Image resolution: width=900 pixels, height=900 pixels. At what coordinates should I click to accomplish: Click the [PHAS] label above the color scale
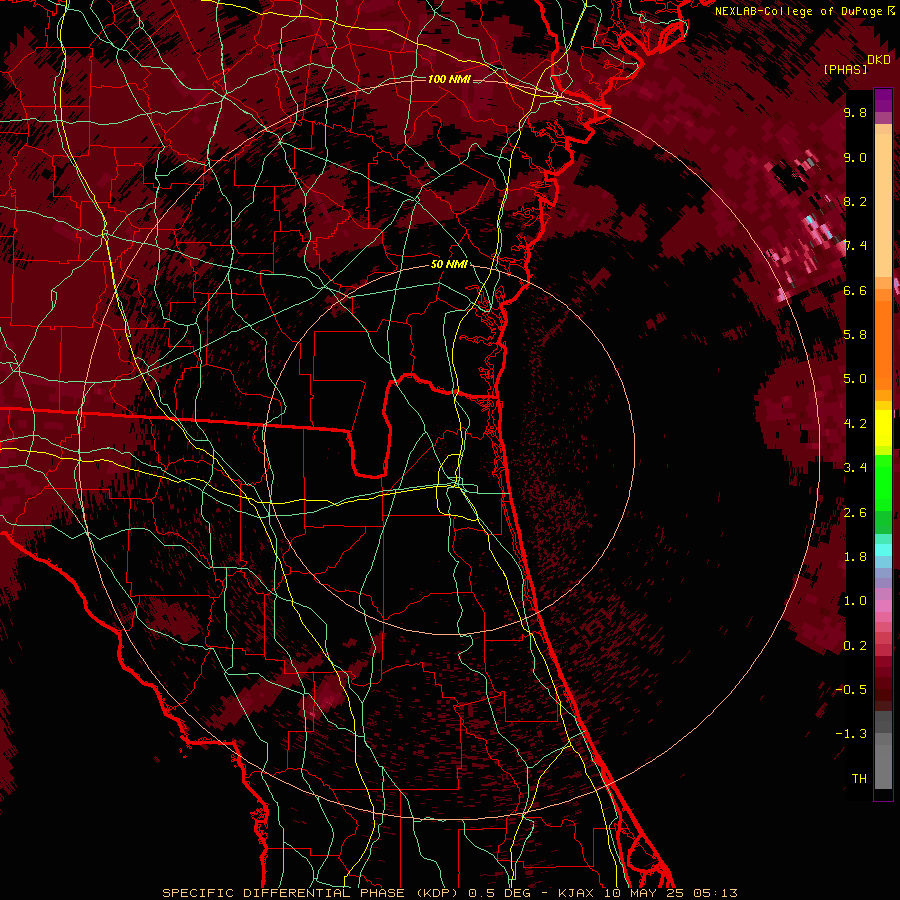pyautogui.click(x=845, y=69)
